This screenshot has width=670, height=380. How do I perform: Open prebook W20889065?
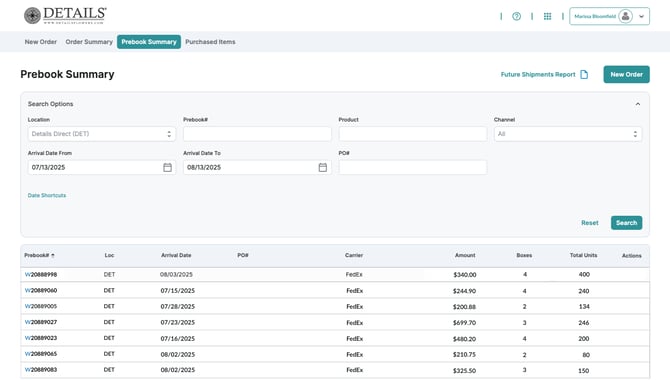41,353
